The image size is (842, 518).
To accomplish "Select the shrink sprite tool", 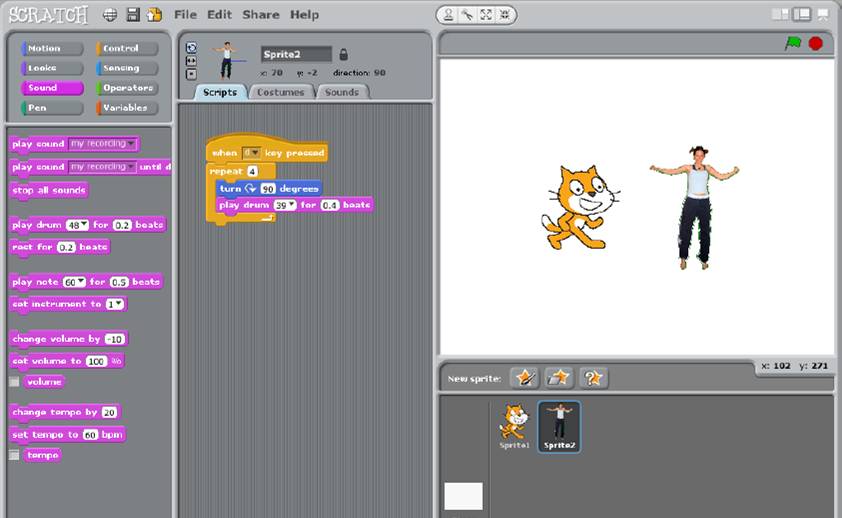I will [505, 15].
